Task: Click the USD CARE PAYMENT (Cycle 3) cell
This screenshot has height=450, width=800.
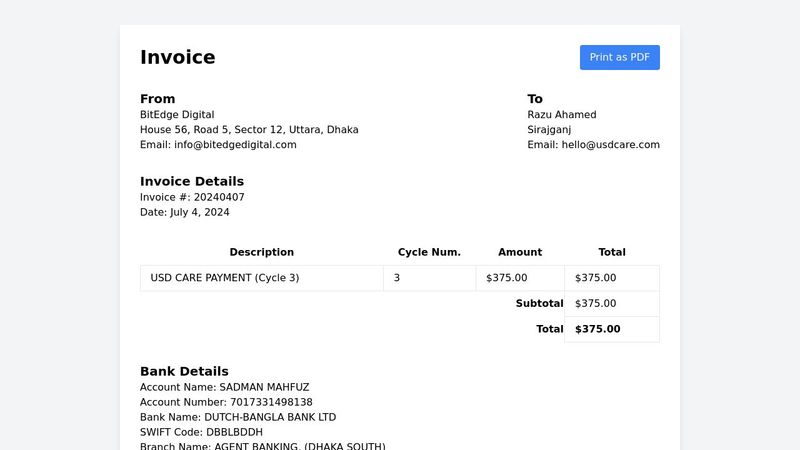Action: [262, 278]
